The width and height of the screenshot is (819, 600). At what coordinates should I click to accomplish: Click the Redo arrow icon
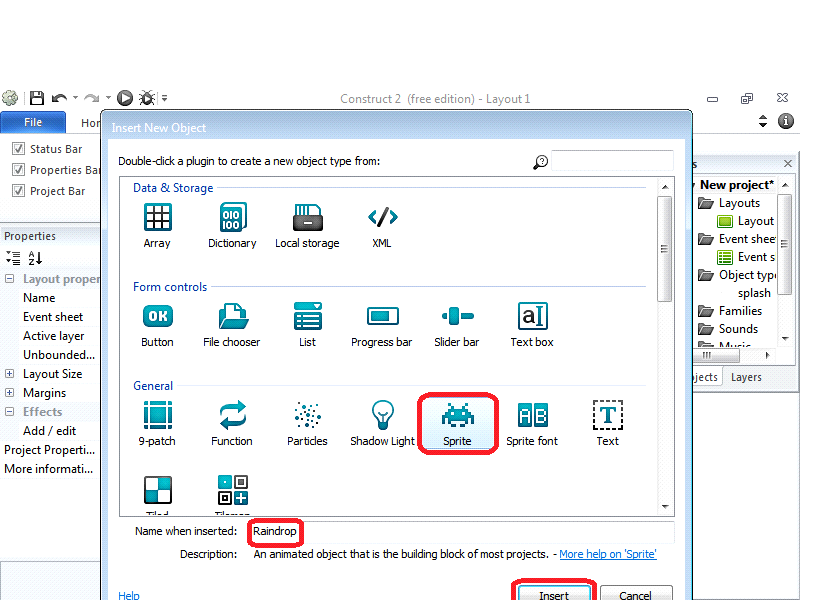click(x=92, y=98)
